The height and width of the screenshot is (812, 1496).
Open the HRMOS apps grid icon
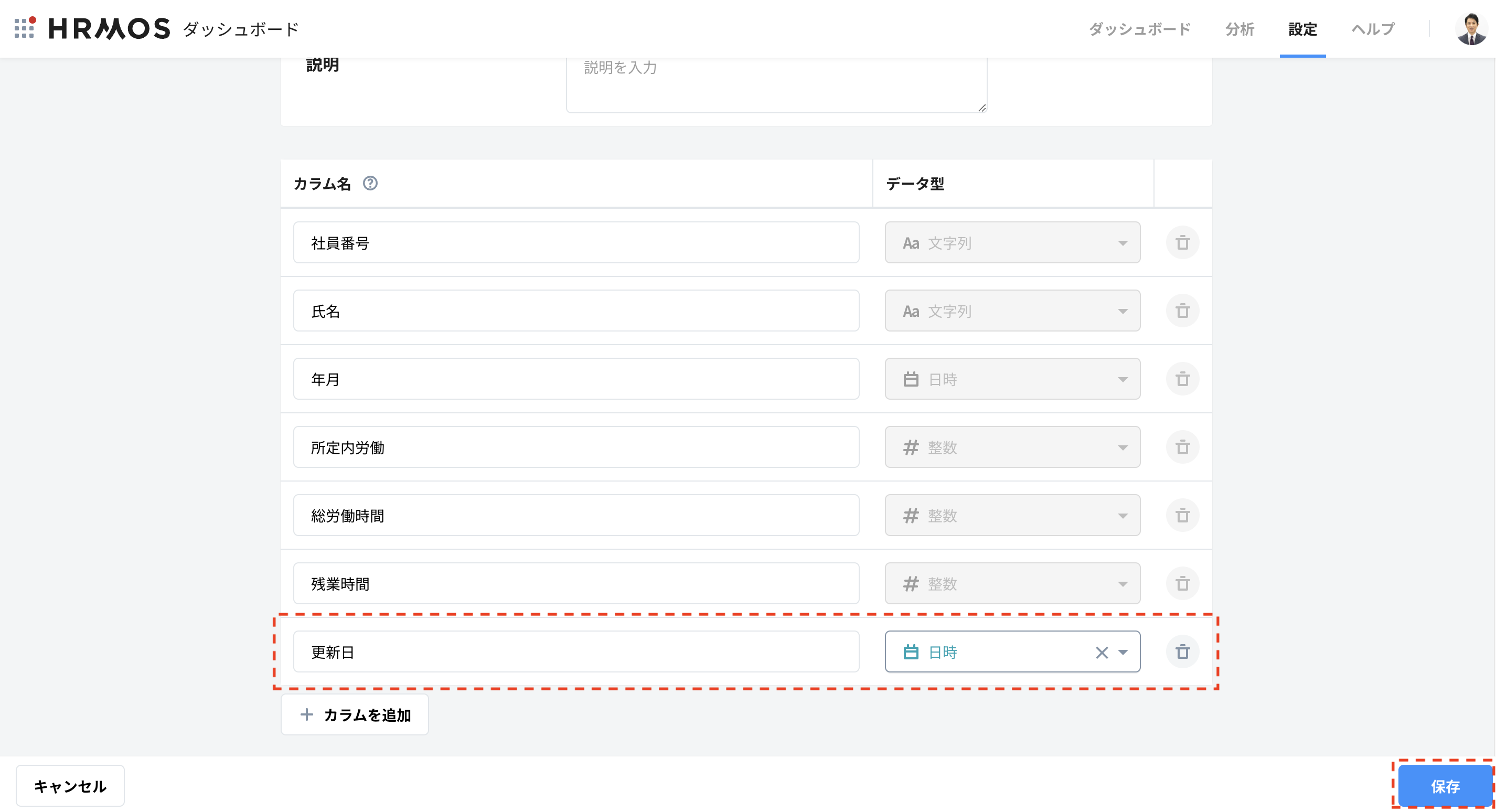(24, 28)
